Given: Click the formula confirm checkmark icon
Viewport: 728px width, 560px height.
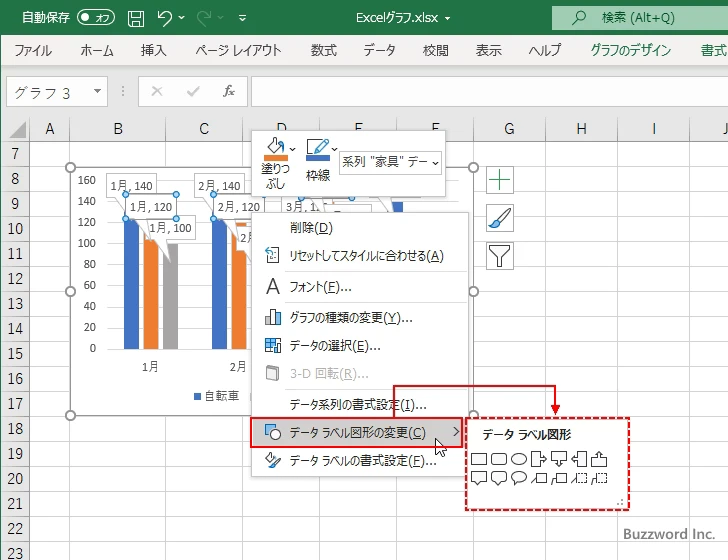Looking at the screenshot, I should point(193,91).
